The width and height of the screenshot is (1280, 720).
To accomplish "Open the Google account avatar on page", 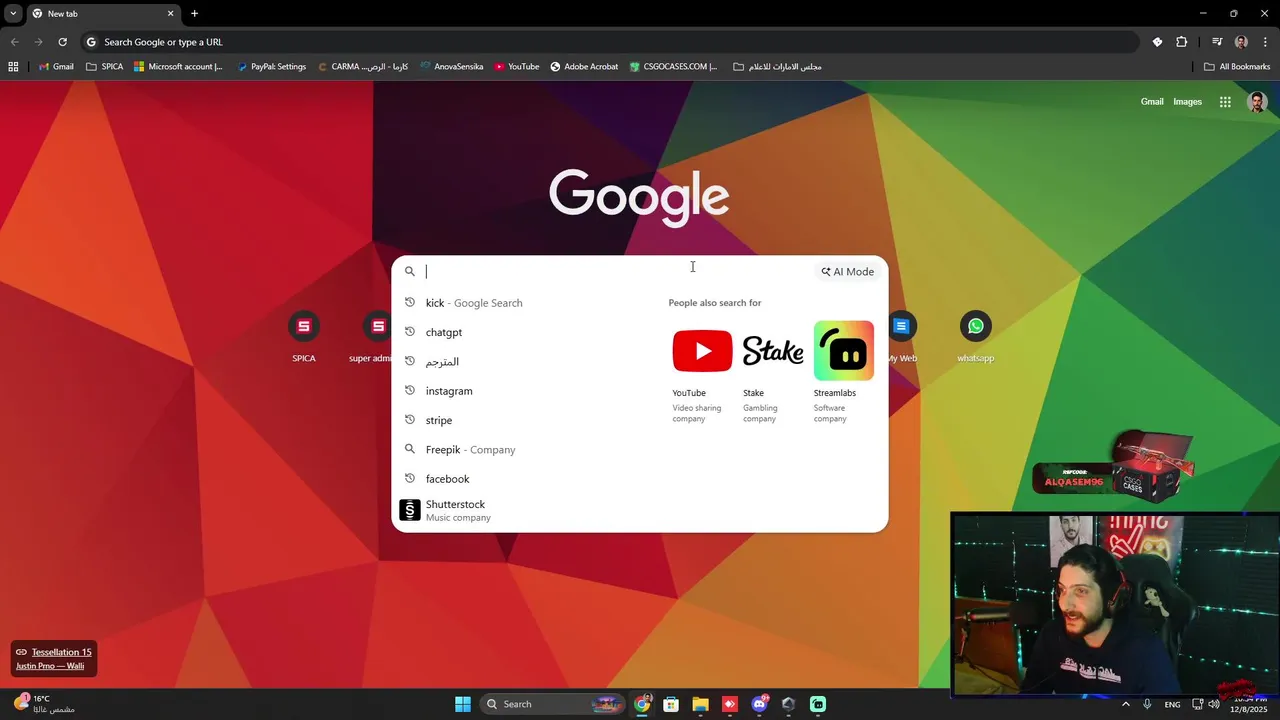I will 1258,102.
